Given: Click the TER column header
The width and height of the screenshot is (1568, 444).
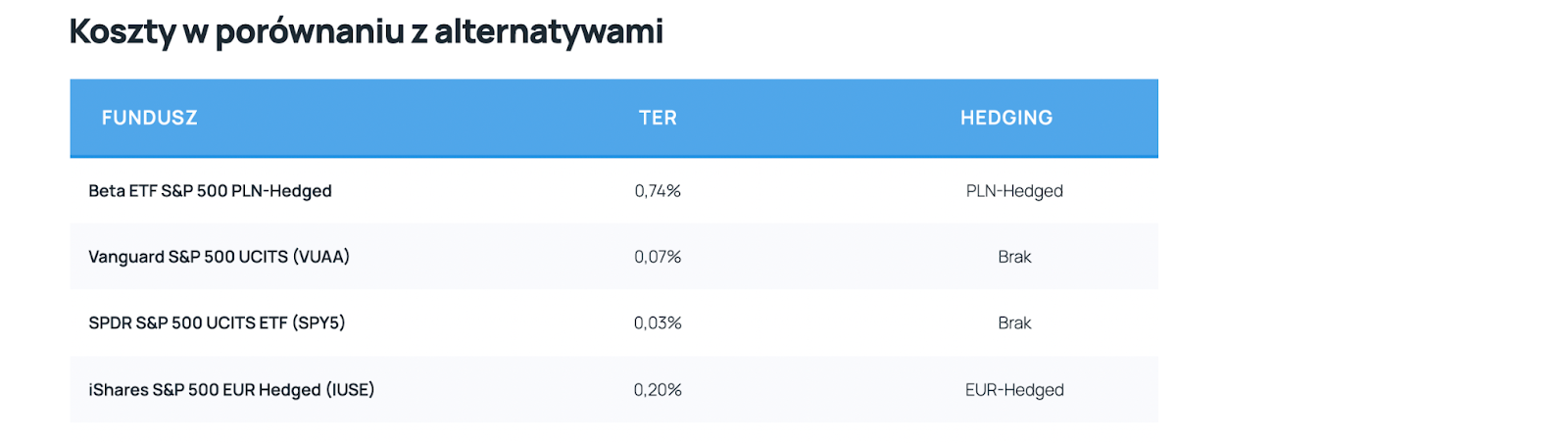Looking at the screenshot, I should (x=658, y=118).
